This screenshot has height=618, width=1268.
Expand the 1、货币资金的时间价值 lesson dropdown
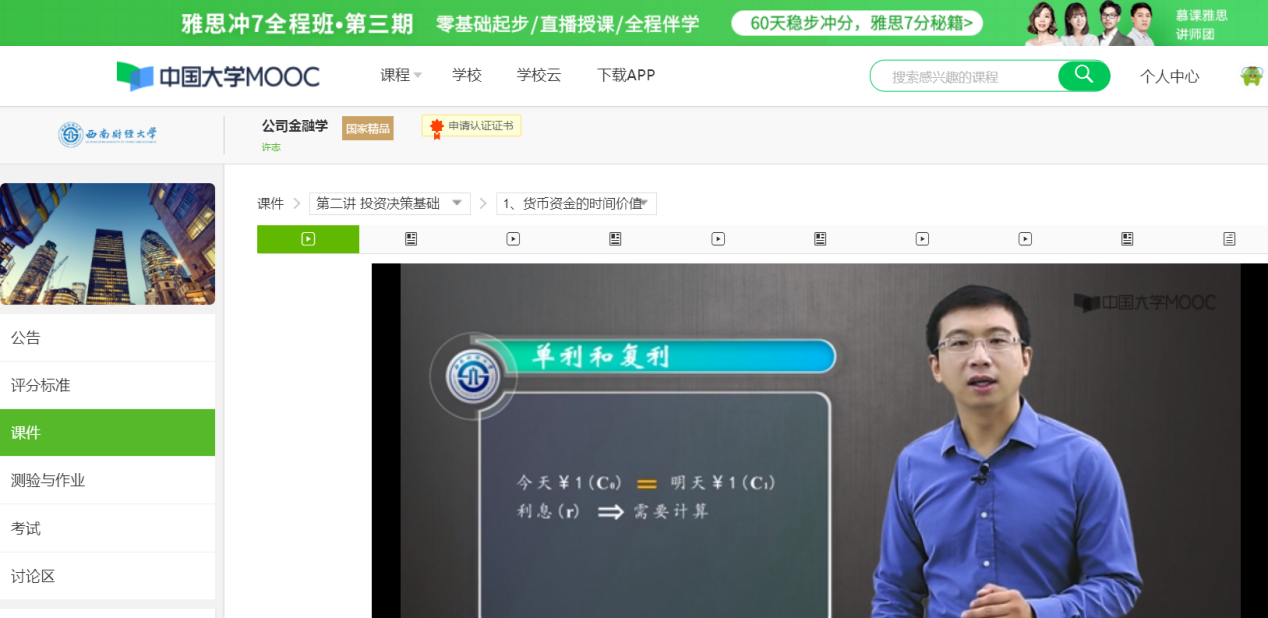576,203
